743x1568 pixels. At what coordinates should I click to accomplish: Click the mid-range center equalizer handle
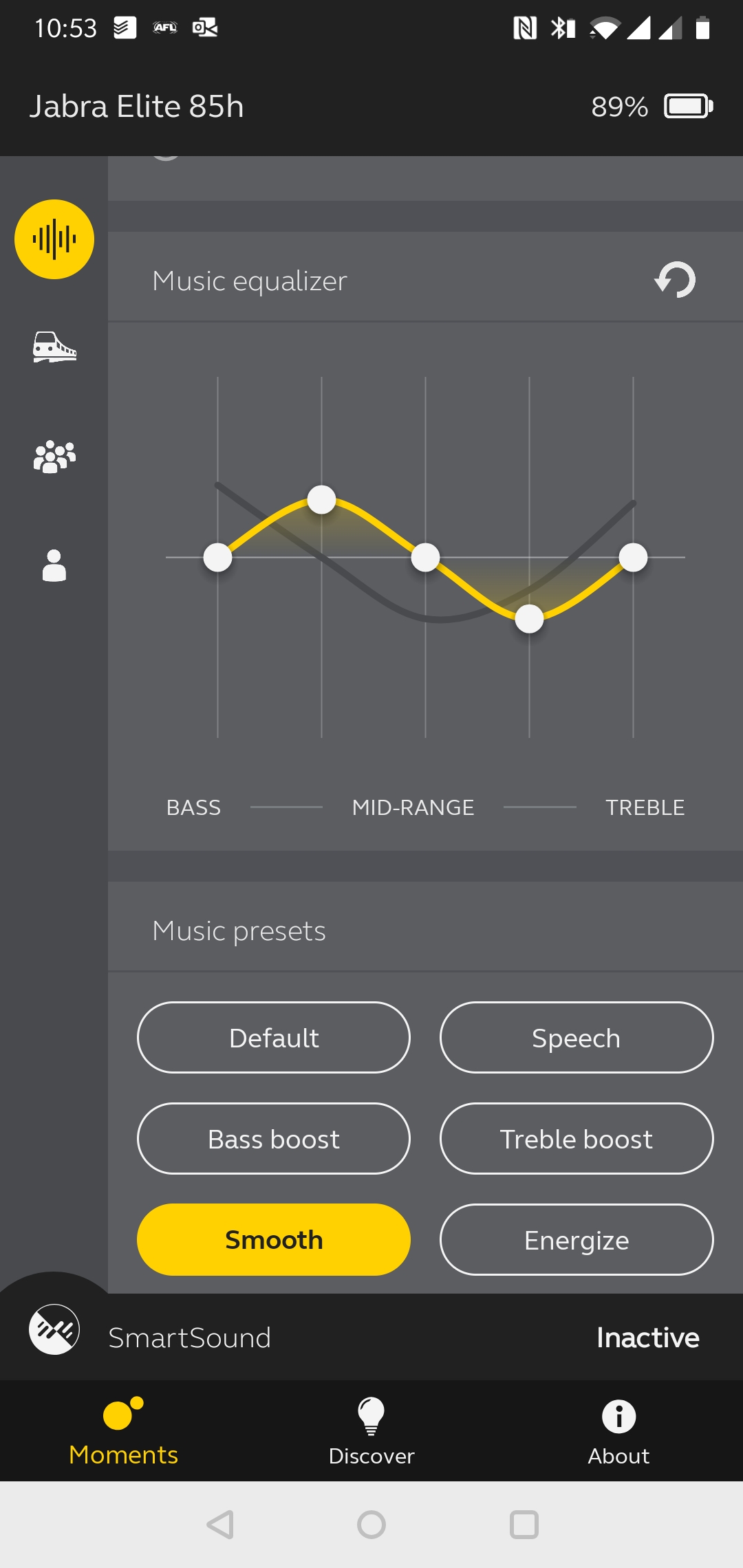425,557
